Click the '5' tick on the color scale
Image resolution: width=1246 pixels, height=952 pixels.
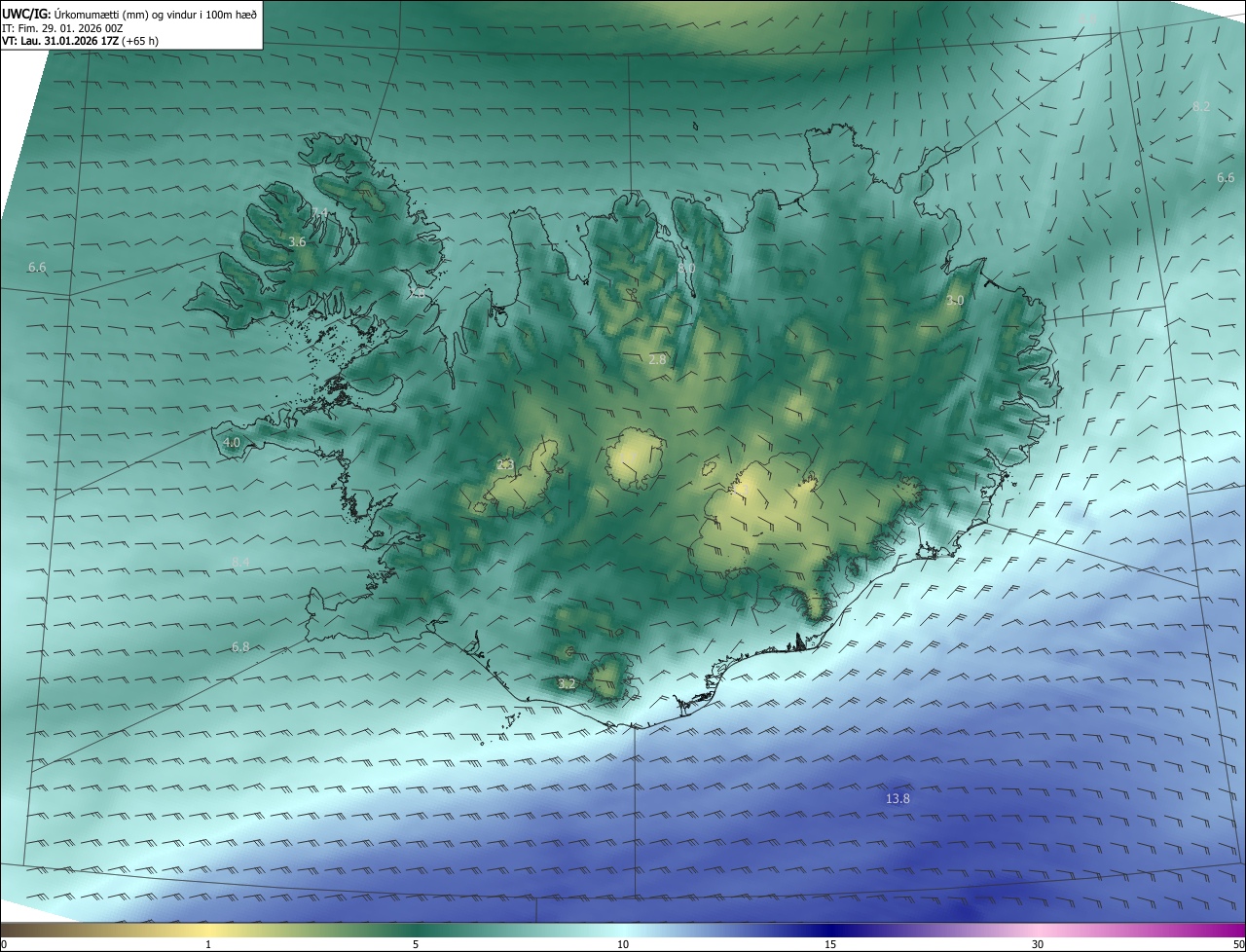click(416, 944)
